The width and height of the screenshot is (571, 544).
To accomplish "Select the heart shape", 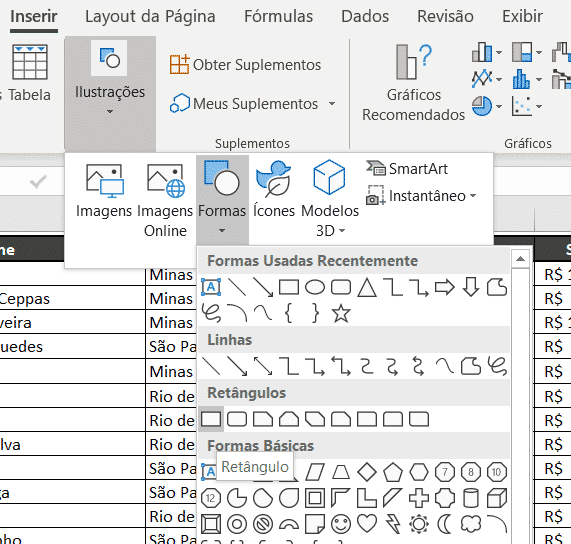I will click(367, 524).
